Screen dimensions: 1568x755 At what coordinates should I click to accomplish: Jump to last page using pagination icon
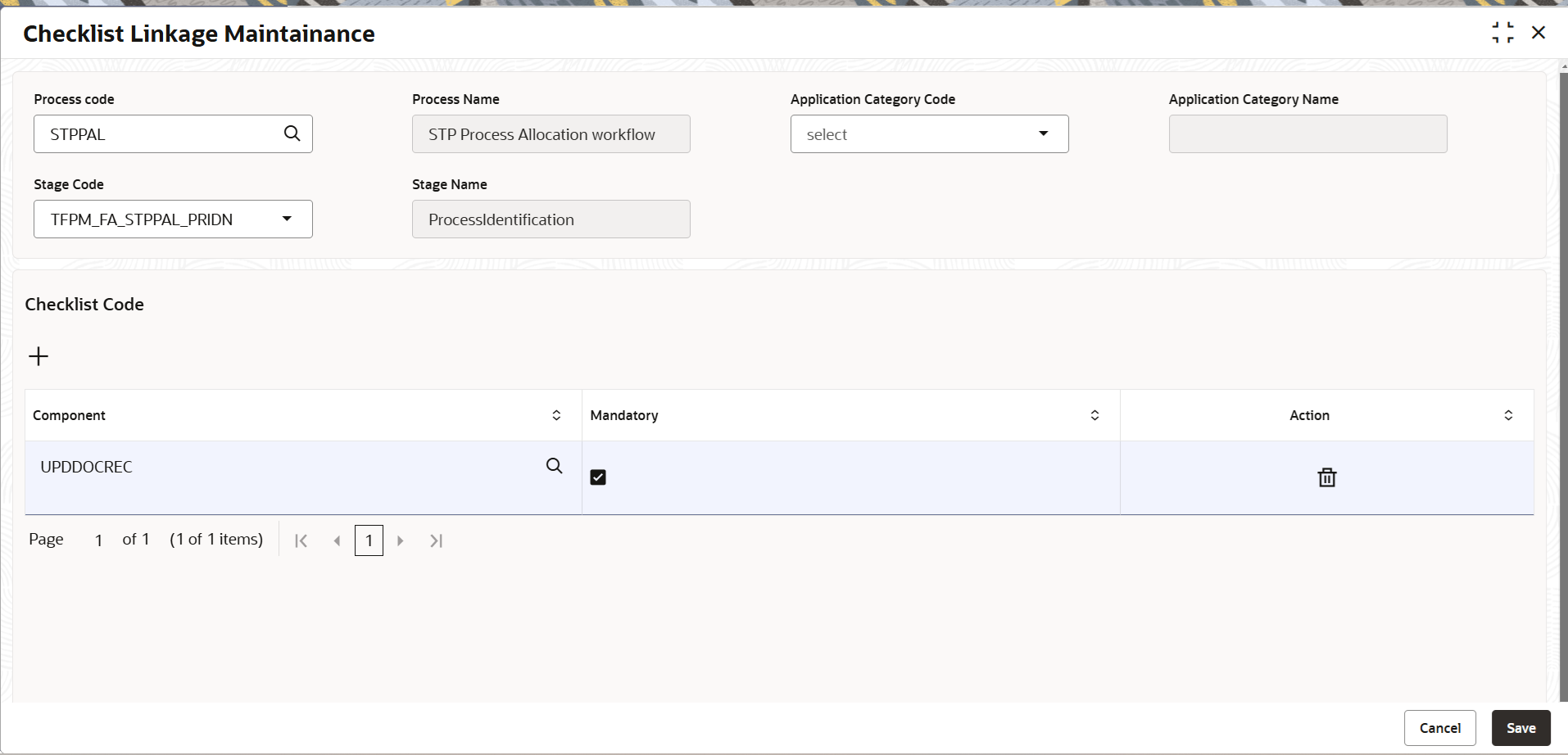click(436, 540)
